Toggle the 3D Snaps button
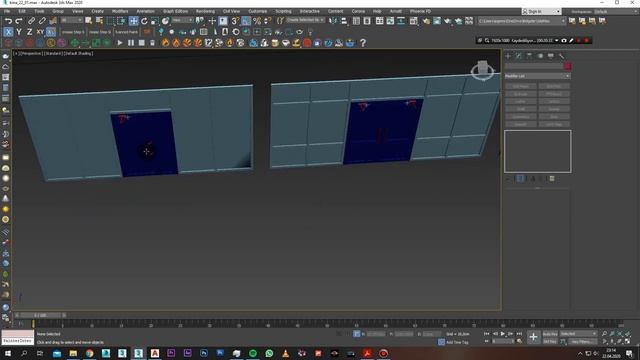 pyautogui.click(x=235, y=20)
